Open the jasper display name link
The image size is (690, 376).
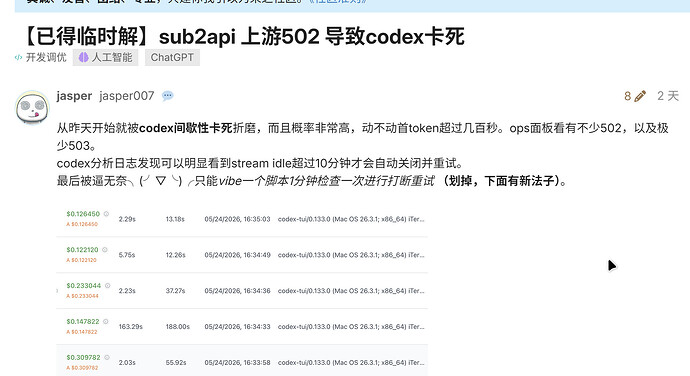click(74, 96)
